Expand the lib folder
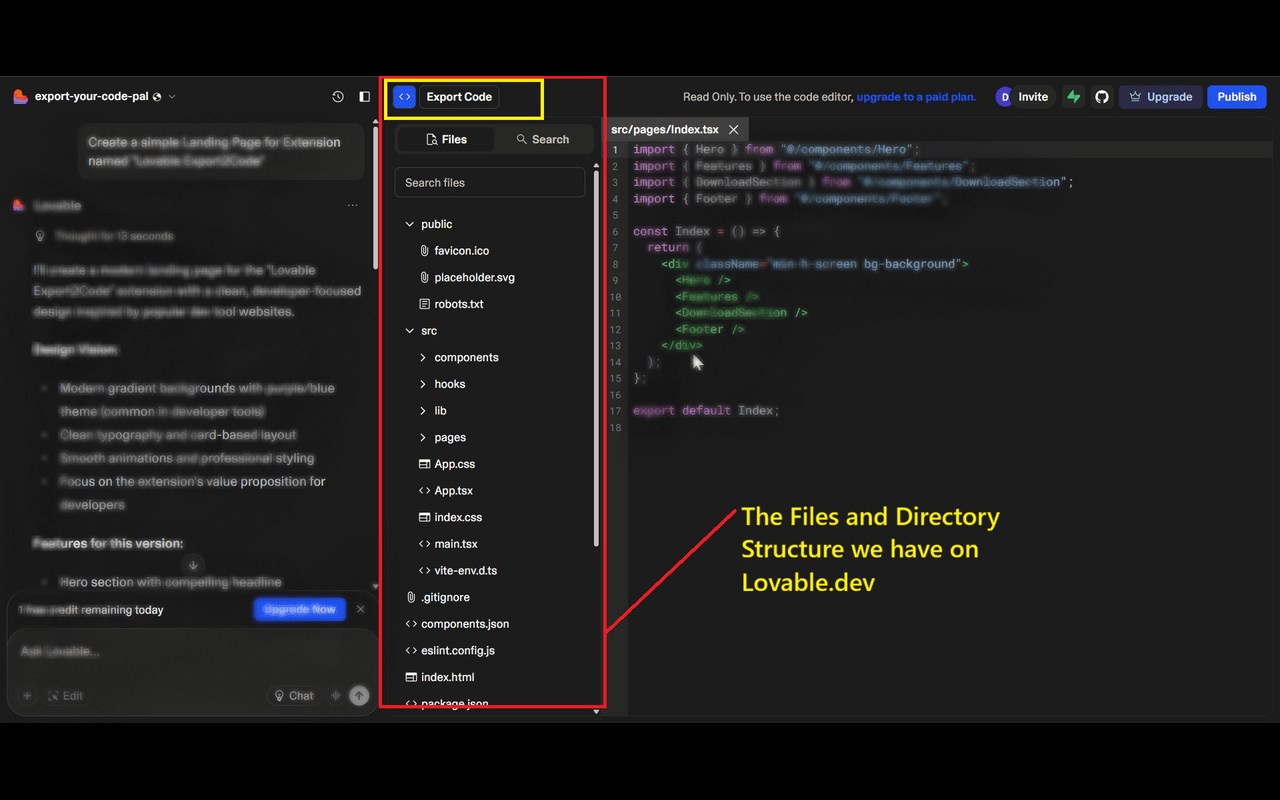Screen dimensions: 1280x800 423,411
